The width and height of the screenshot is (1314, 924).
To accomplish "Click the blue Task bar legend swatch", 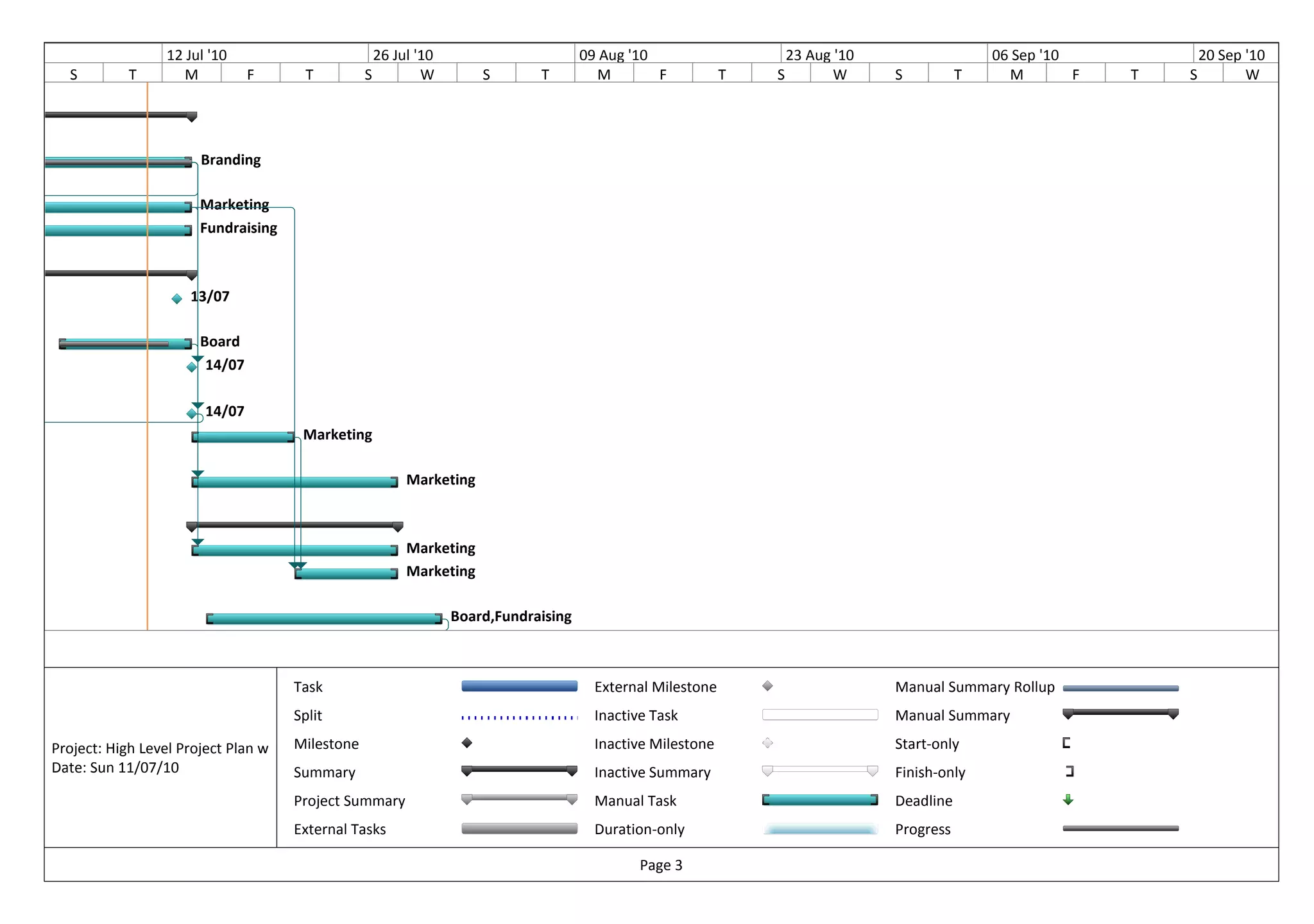I will pyautogui.click(x=519, y=686).
